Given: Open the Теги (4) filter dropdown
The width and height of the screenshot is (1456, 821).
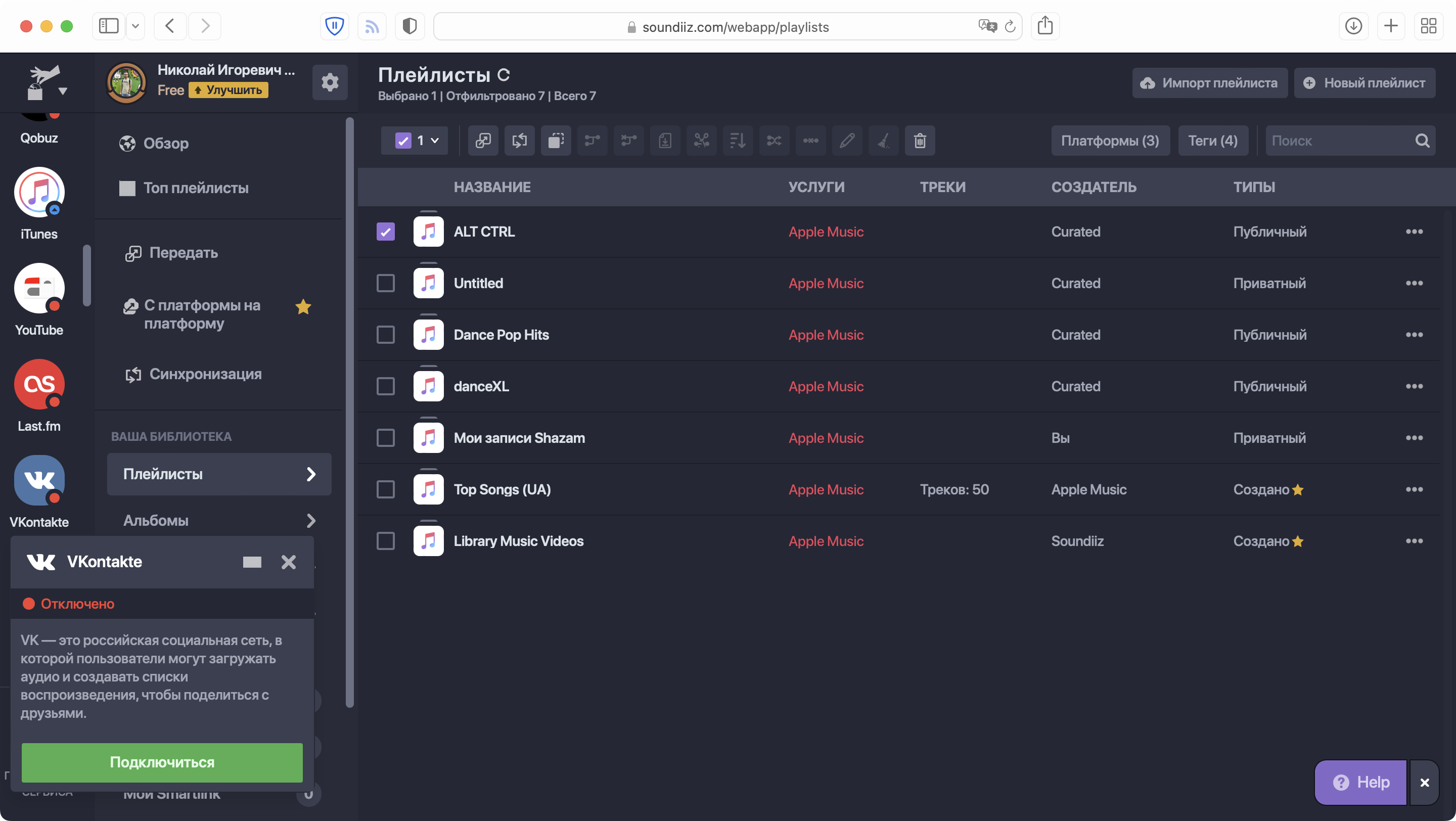Looking at the screenshot, I should 1212,141.
